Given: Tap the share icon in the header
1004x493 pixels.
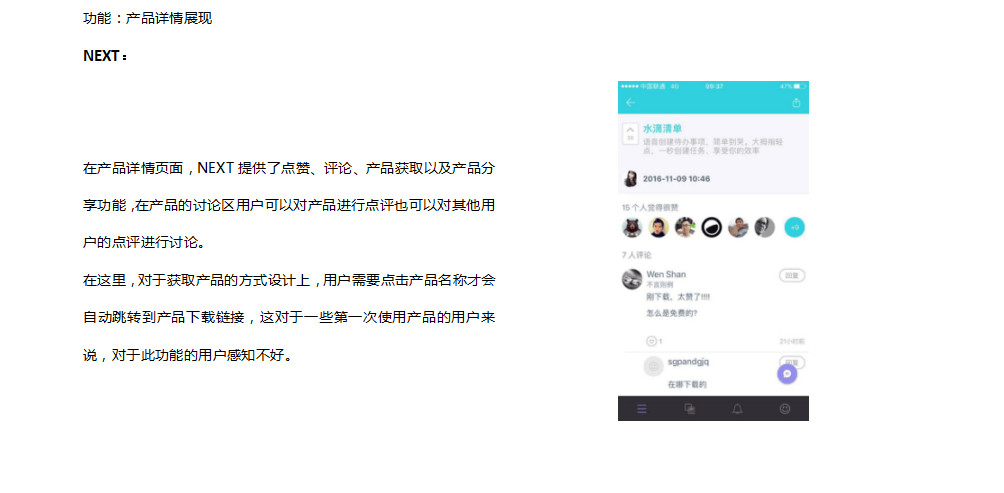Looking at the screenshot, I should pos(796,102).
